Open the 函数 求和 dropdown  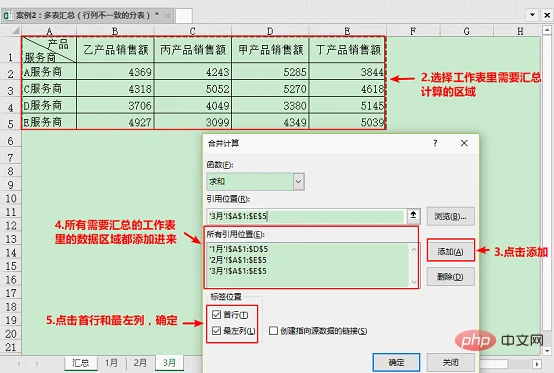[x=298, y=182]
